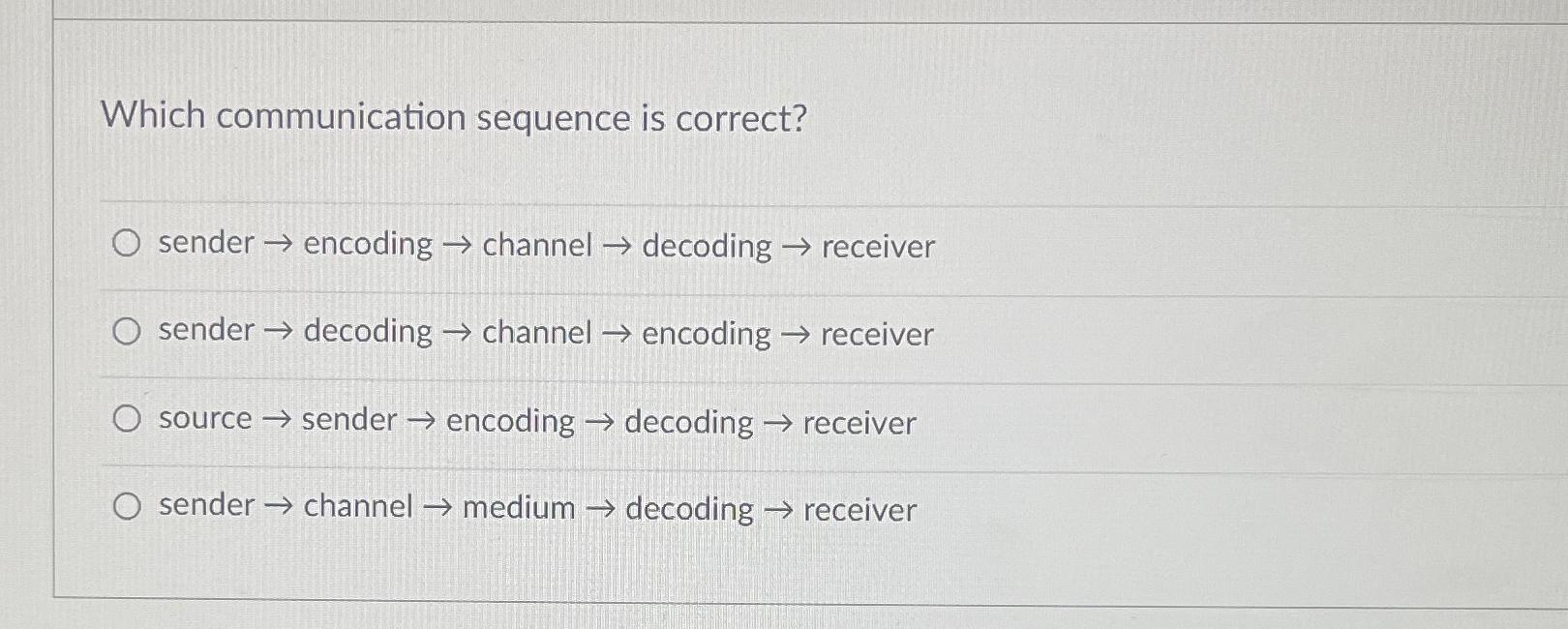Click the answer text starting with "sender → channel"
Viewport: 1568px width, 629px height.
[532, 506]
